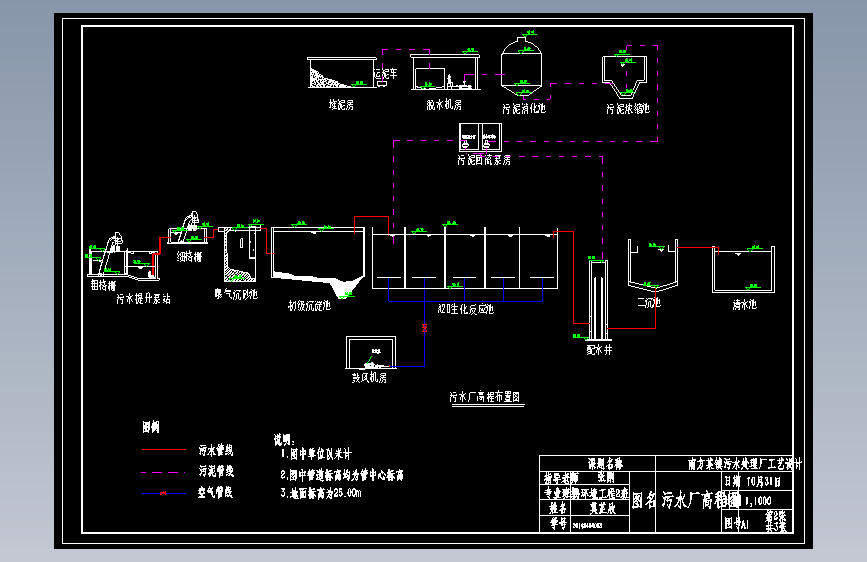Select the 曝气沉砂池 label

pos(236,294)
